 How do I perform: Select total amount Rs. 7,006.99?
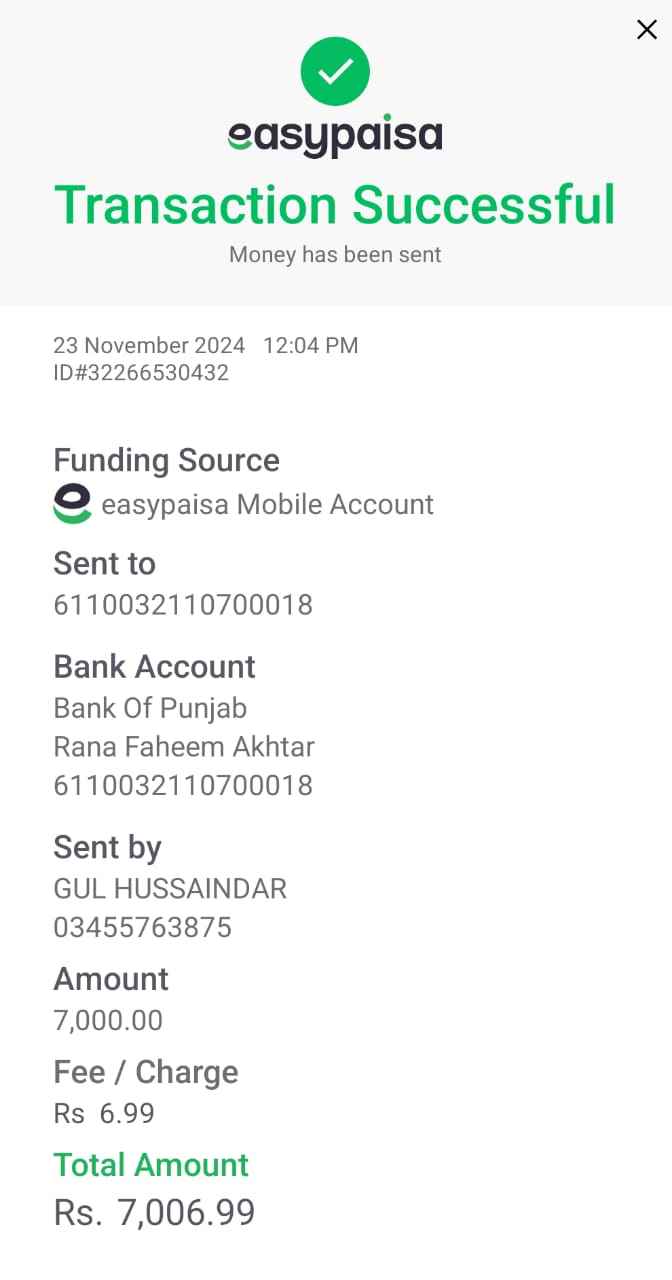pos(154,1213)
